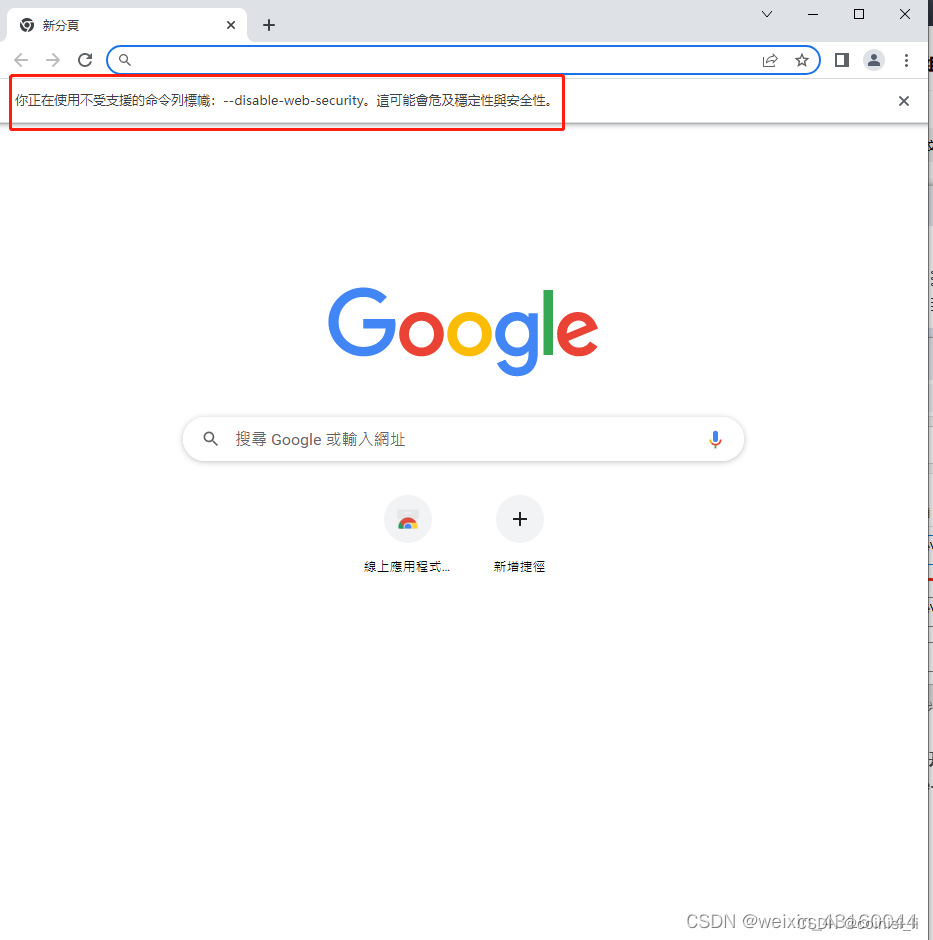
Task: Click in the address bar
Action: click(443, 60)
